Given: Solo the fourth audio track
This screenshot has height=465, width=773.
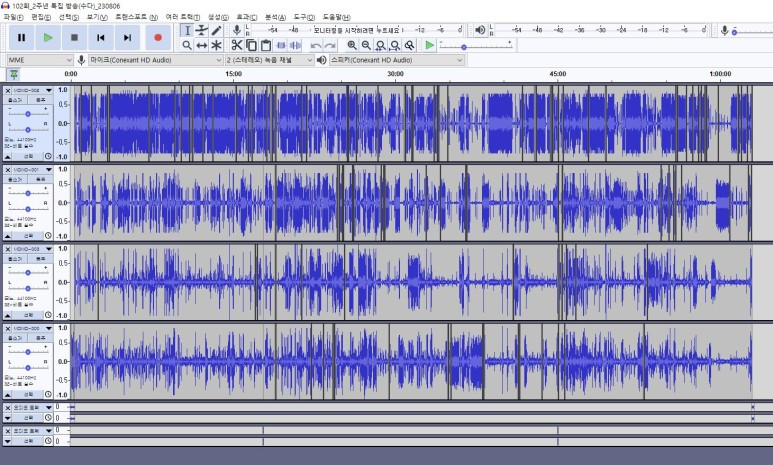Looking at the screenshot, I should 40,338.
